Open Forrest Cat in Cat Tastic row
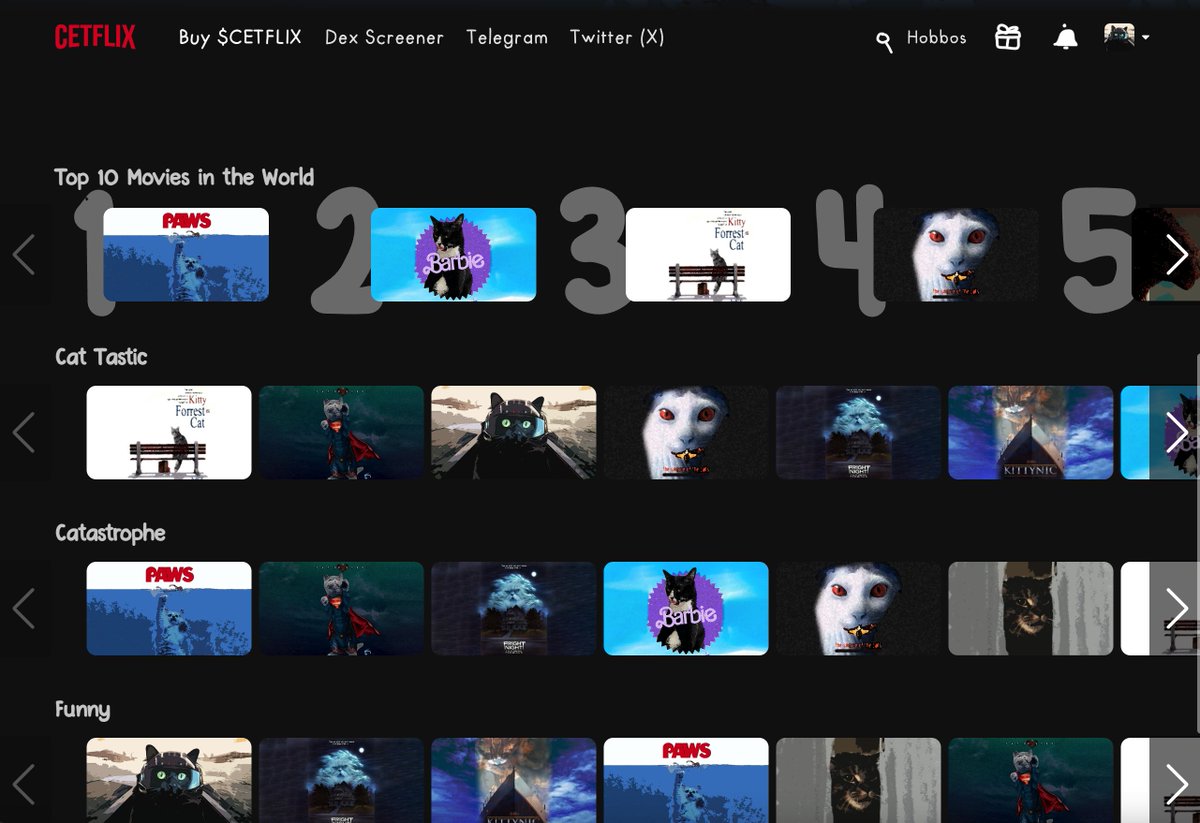 coord(169,432)
